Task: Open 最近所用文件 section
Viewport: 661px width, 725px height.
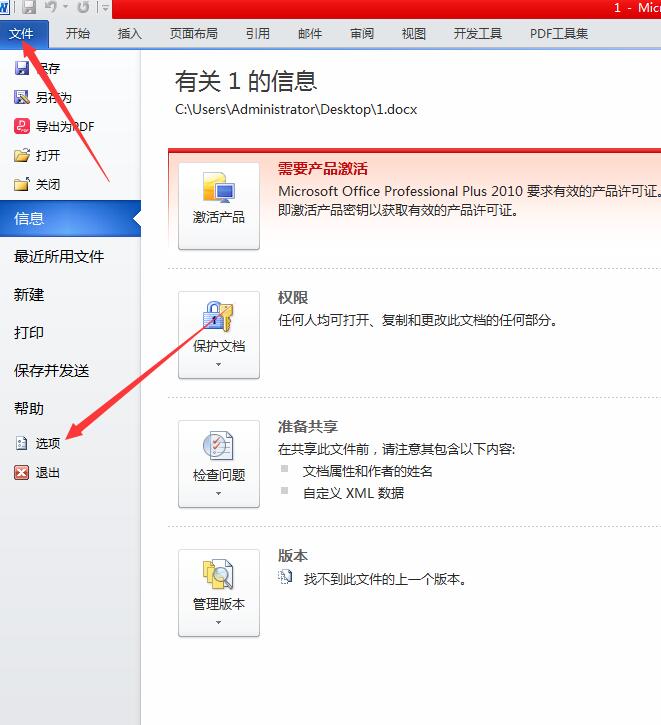Action: pos(59,257)
